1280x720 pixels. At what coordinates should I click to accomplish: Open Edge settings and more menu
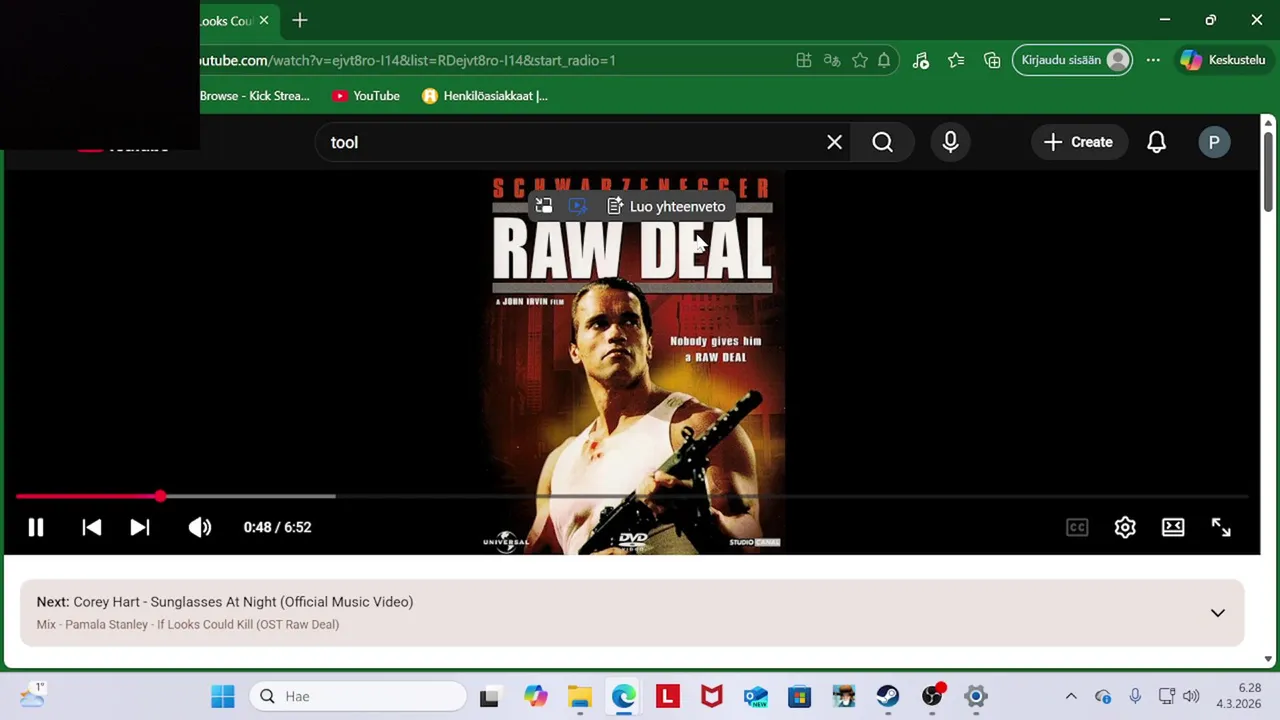coord(1153,60)
